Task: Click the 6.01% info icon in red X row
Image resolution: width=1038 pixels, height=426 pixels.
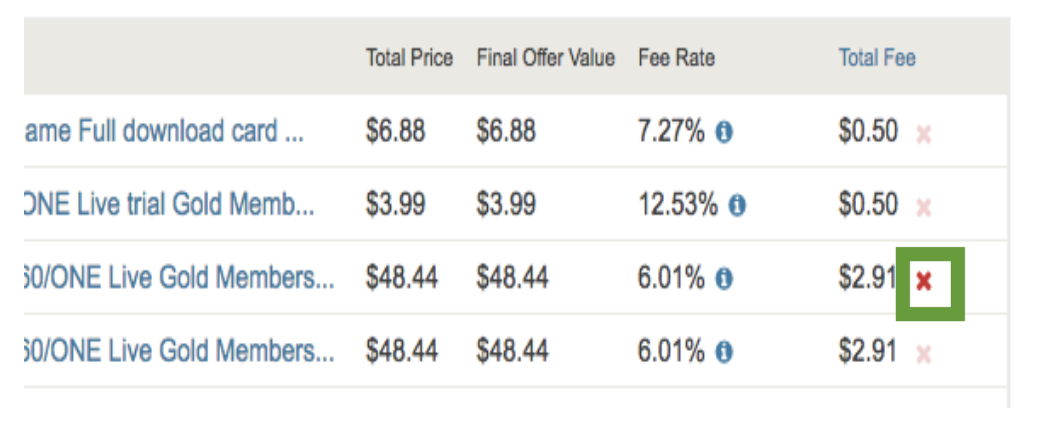Action: point(724,279)
